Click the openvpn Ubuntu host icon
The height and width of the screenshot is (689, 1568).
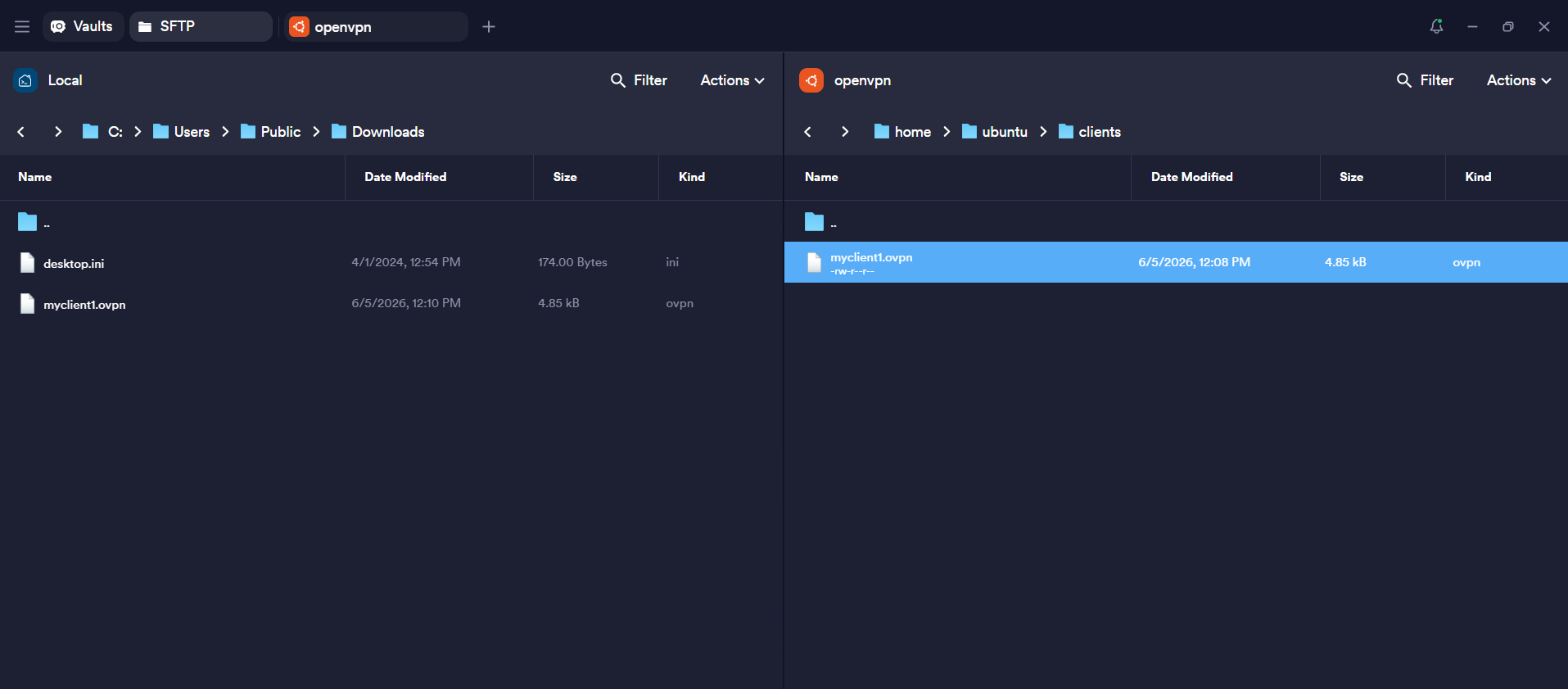click(x=811, y=80)
